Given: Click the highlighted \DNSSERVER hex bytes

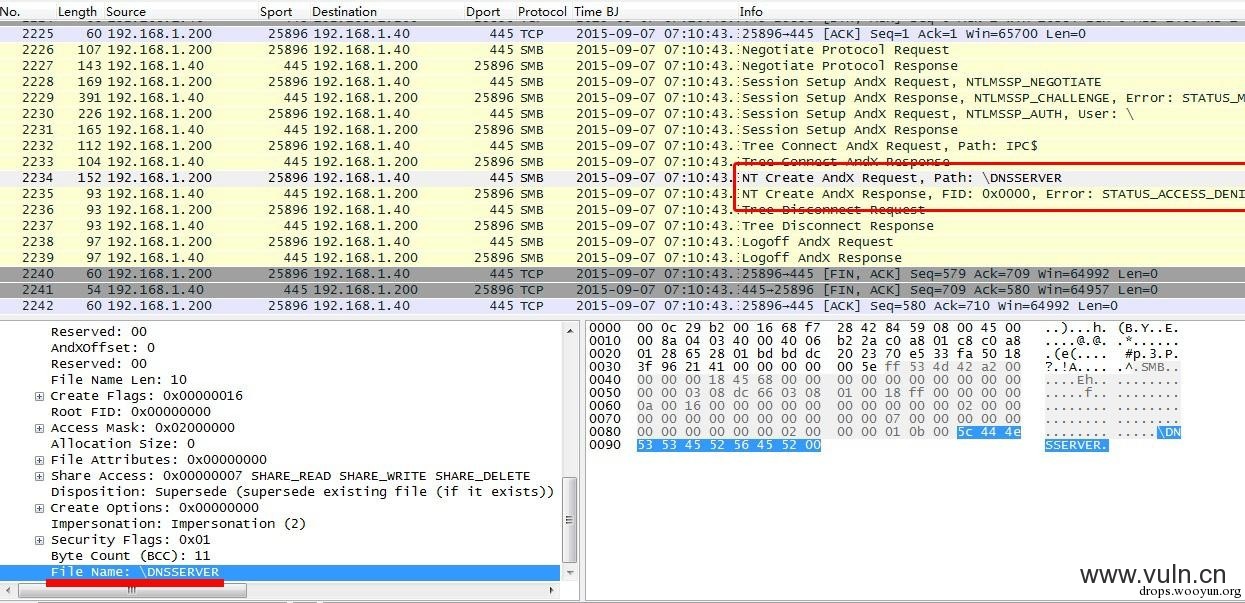Looking at the screenshot, I should coord(728,445).
